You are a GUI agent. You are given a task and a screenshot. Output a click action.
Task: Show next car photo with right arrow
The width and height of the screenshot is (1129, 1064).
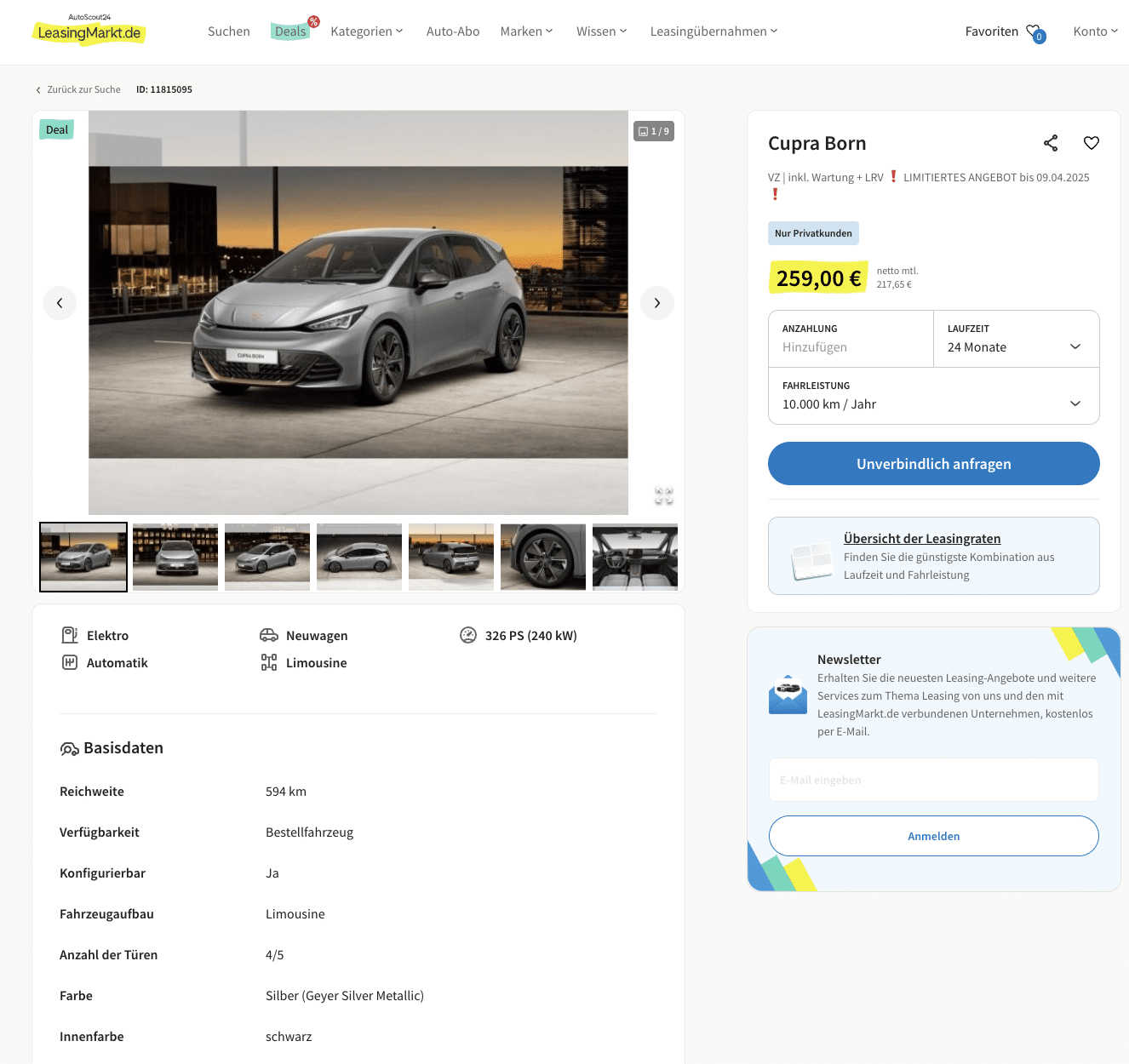tap(657, 303)
